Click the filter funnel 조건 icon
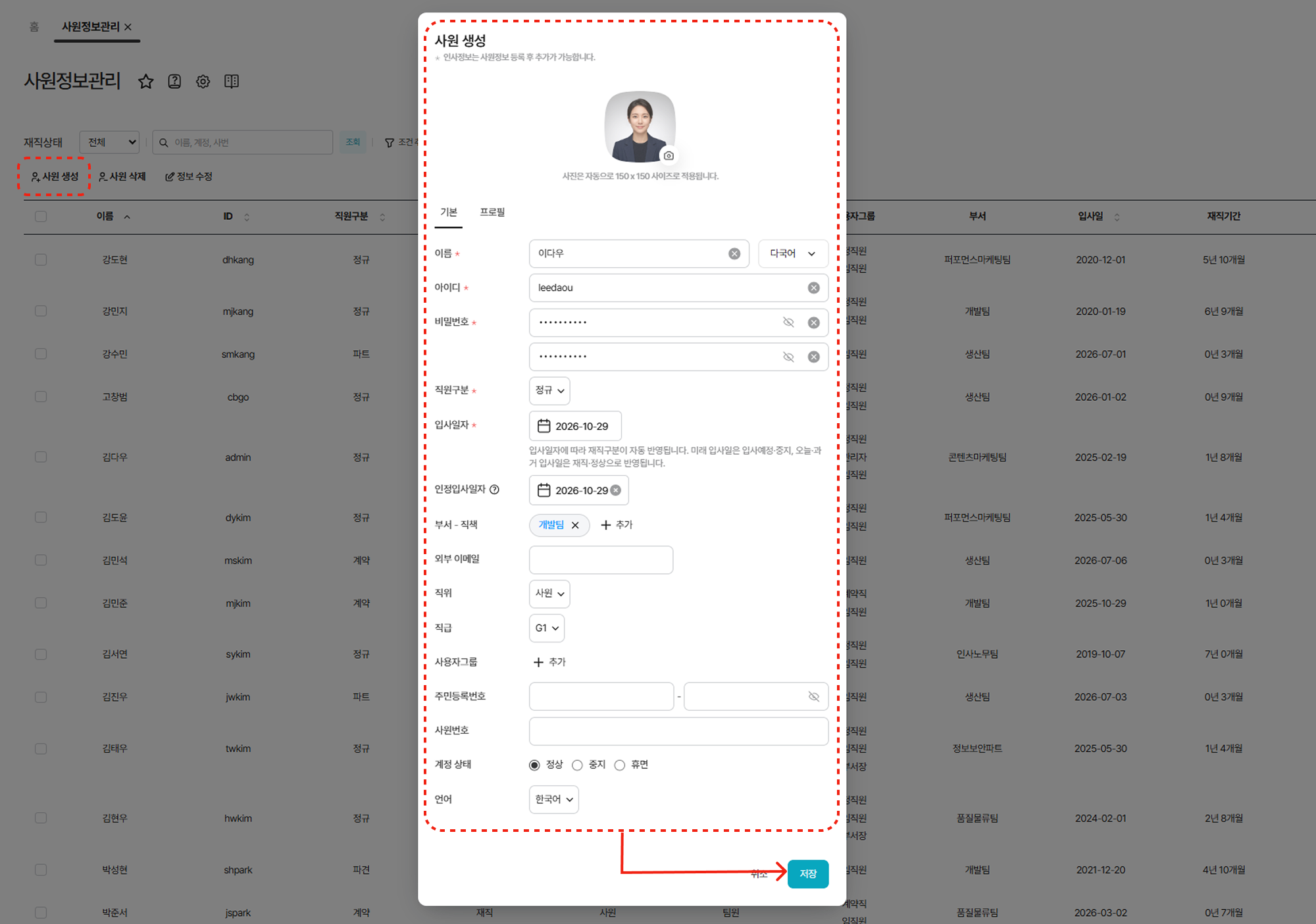This screenshot has width=1316, height=924. [390, 143]
